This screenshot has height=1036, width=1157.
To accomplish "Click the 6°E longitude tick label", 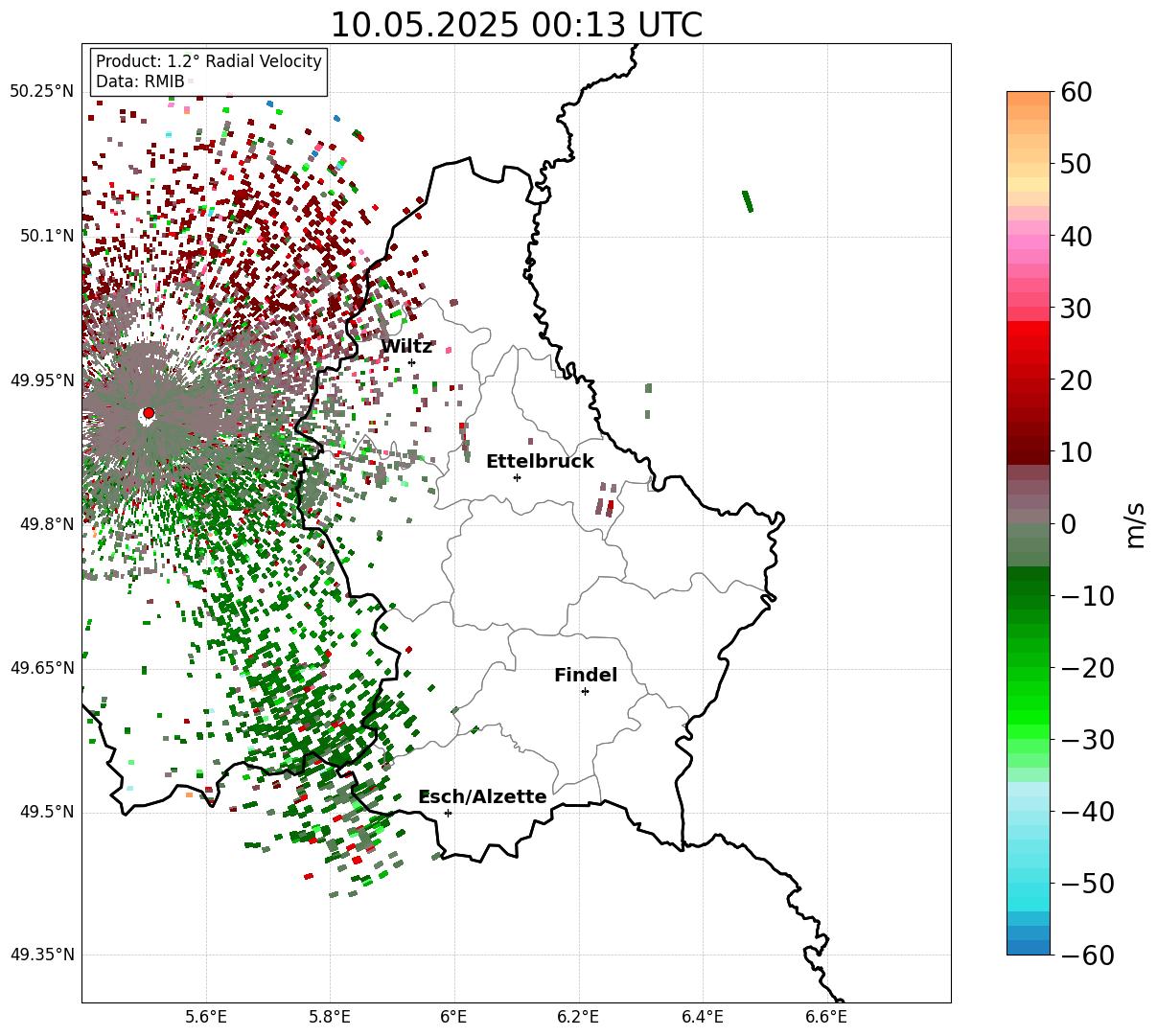I will click(454, 1017).
